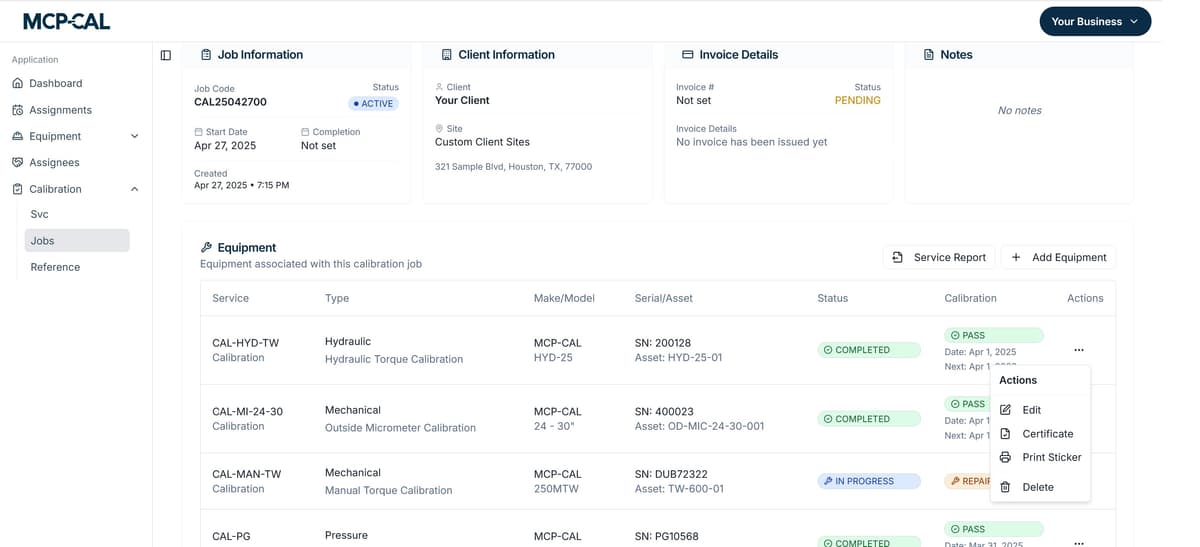Viewport: 1200px width, 547px height.
Task: Click the Service Report button
Action: [x=938, y=257]
